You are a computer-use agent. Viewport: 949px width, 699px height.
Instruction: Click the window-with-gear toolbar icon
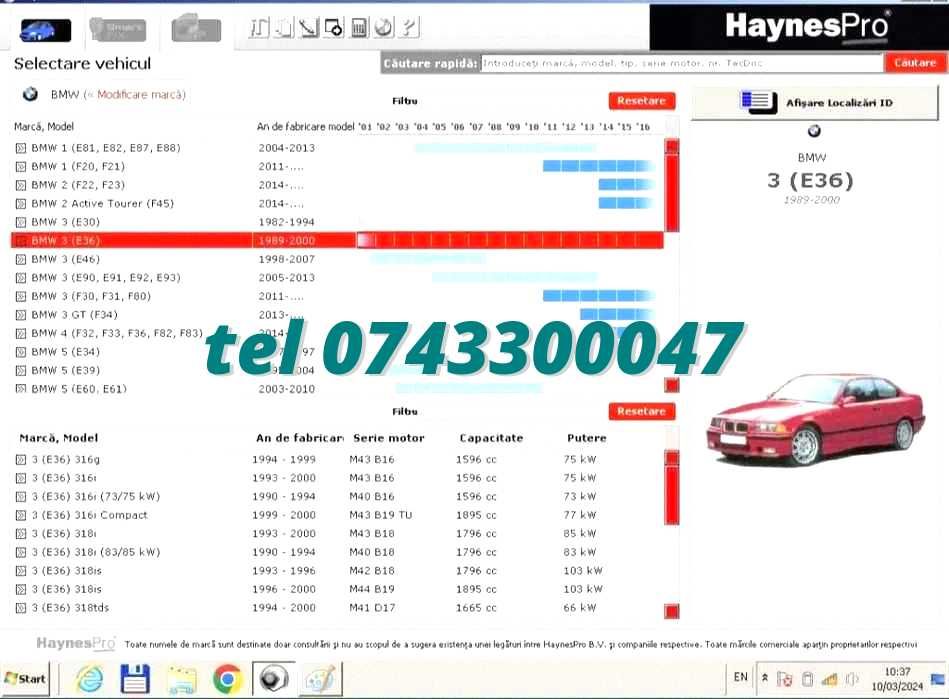(x=334, y=28)
